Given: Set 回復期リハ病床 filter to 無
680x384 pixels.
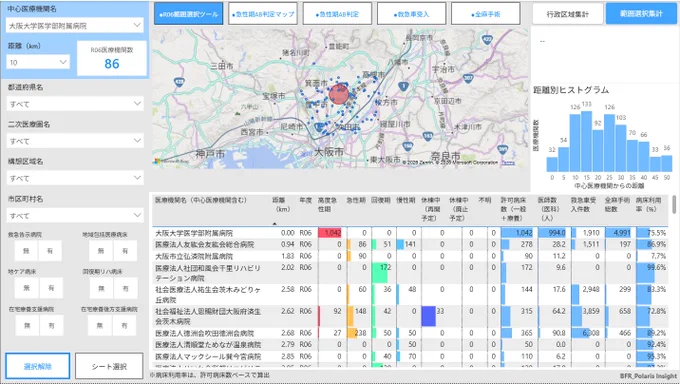Looking at the screenshot, I should coord(101,288).
